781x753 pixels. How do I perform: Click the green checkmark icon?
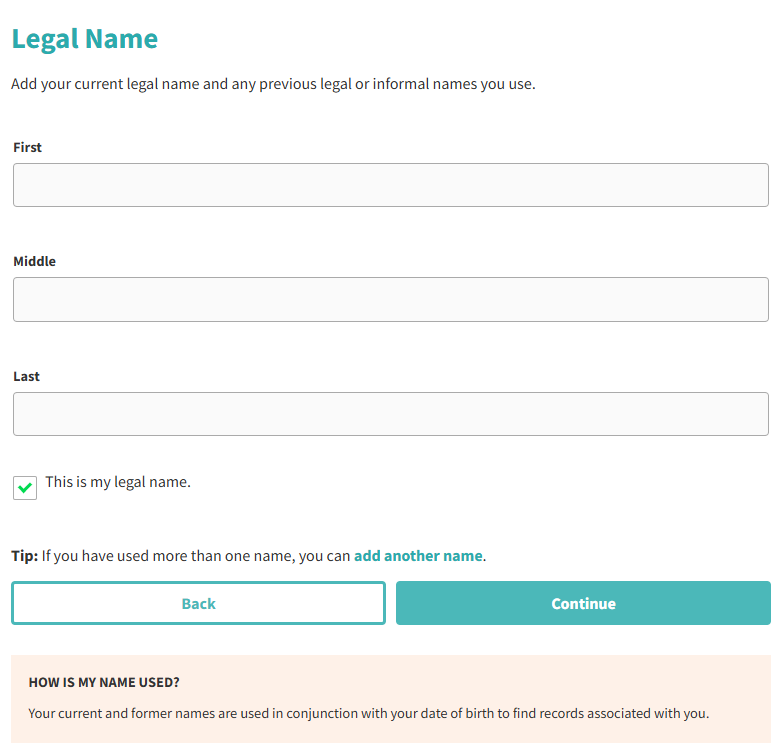[25, 487]
